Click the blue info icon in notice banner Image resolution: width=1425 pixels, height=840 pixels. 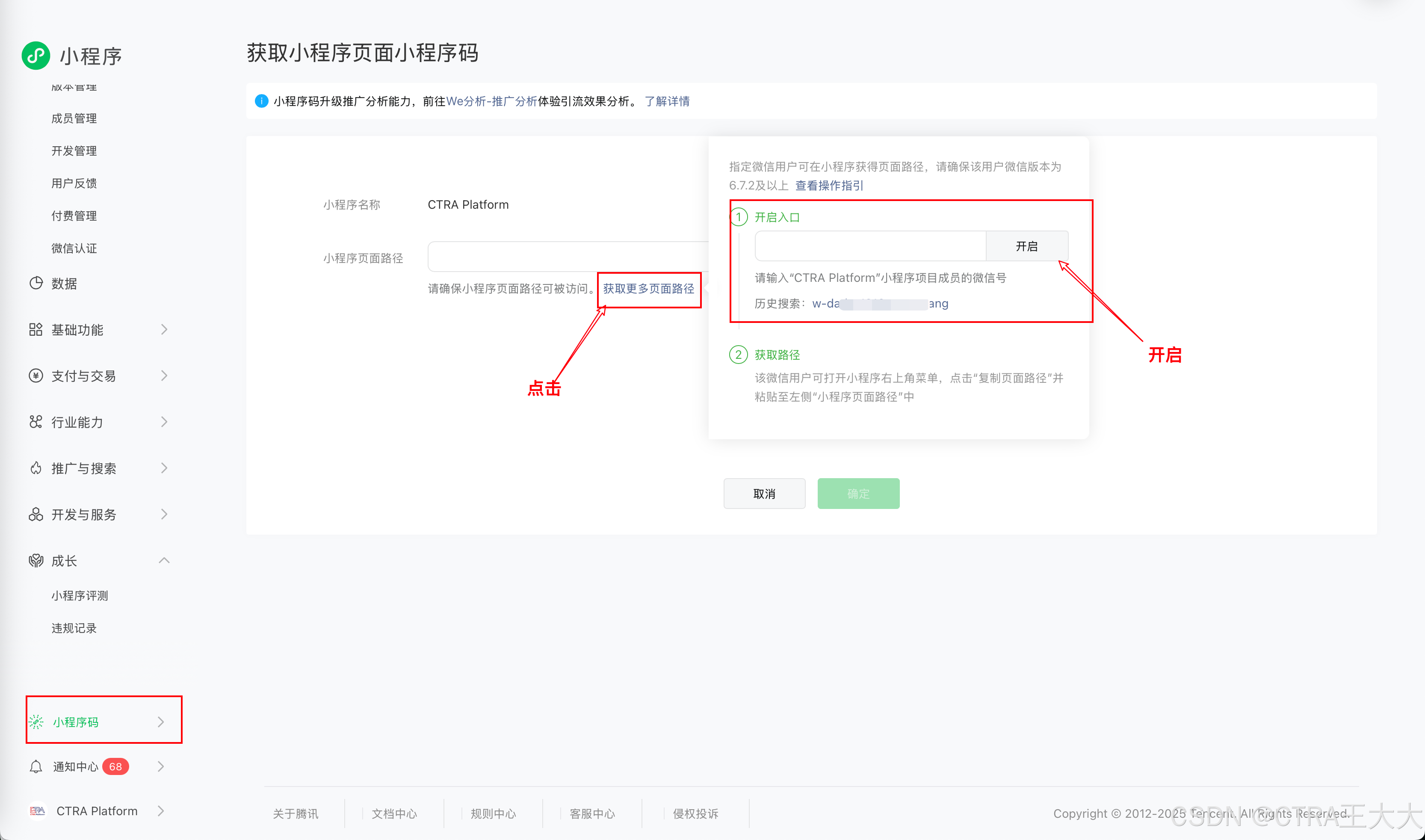point(261,101)
